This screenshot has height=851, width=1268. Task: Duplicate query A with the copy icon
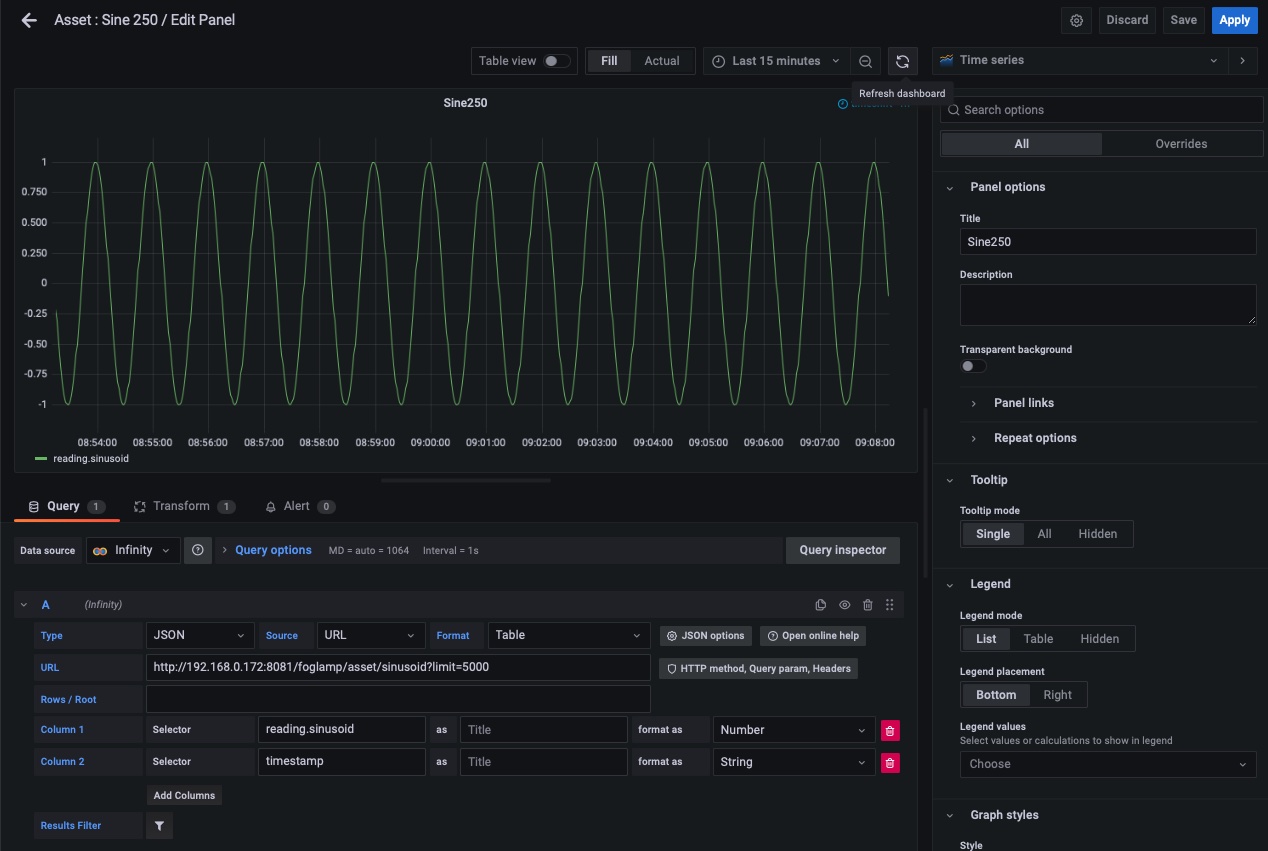821,605
